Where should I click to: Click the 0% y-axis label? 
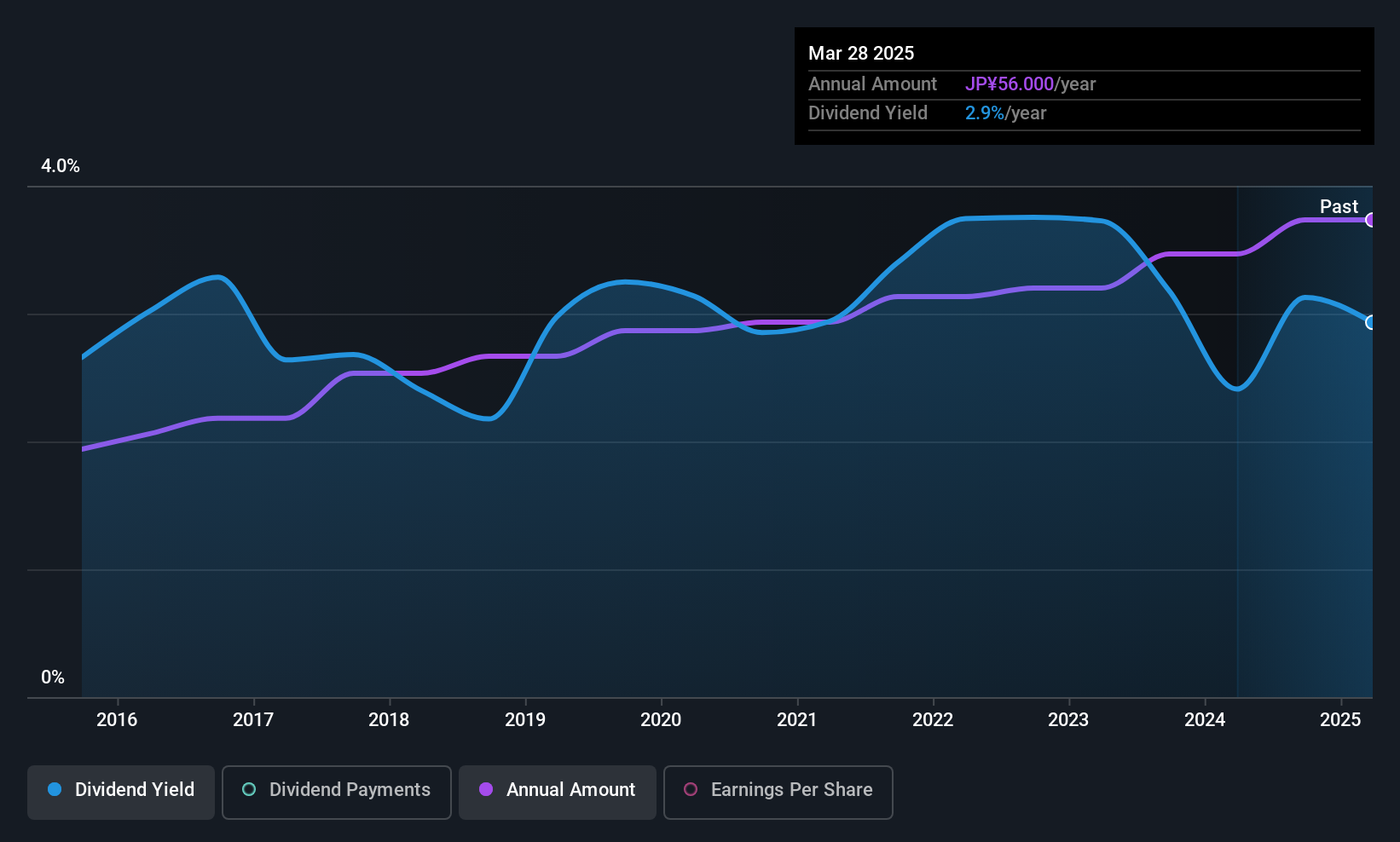click(53, 678)
